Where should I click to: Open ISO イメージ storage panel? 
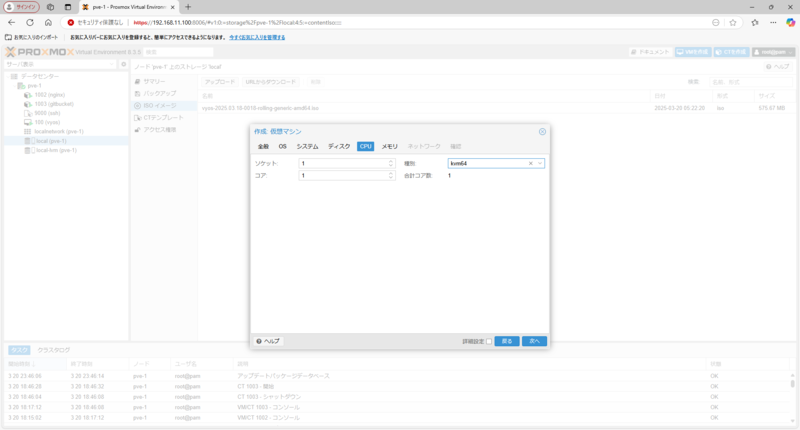[164, 106]
